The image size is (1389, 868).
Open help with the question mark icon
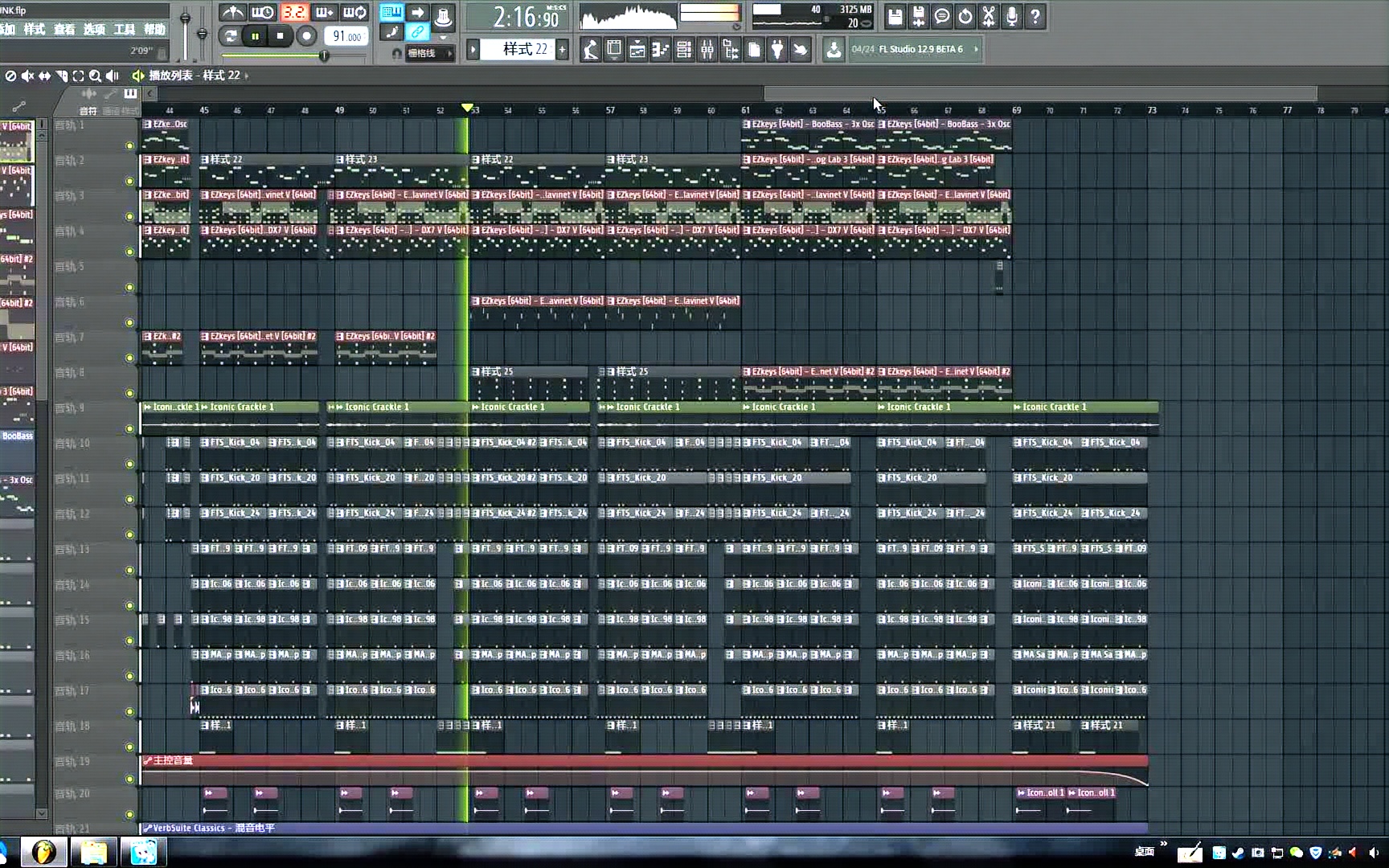[1035, 15]
